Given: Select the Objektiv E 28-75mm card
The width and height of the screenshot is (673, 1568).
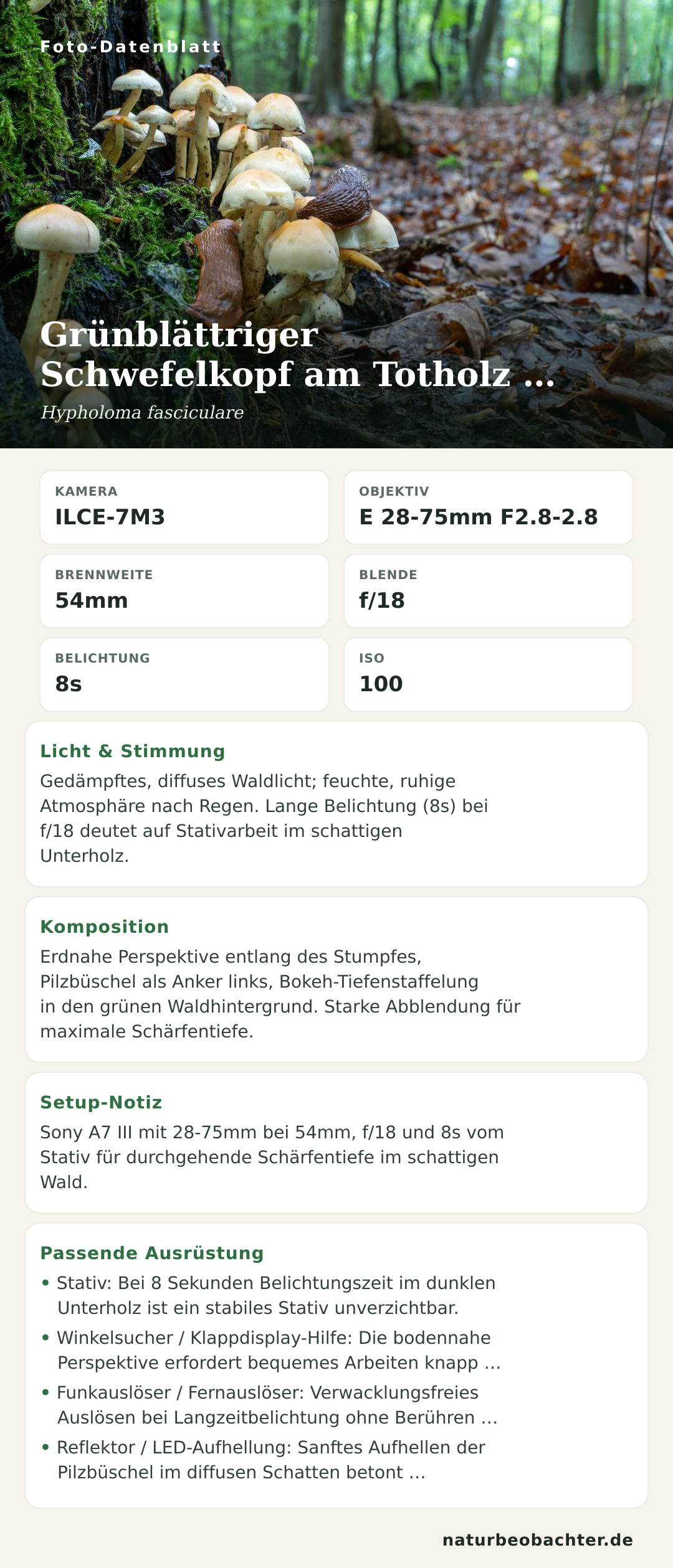Looking at the screenshot, I should click(x=489, y=508).
